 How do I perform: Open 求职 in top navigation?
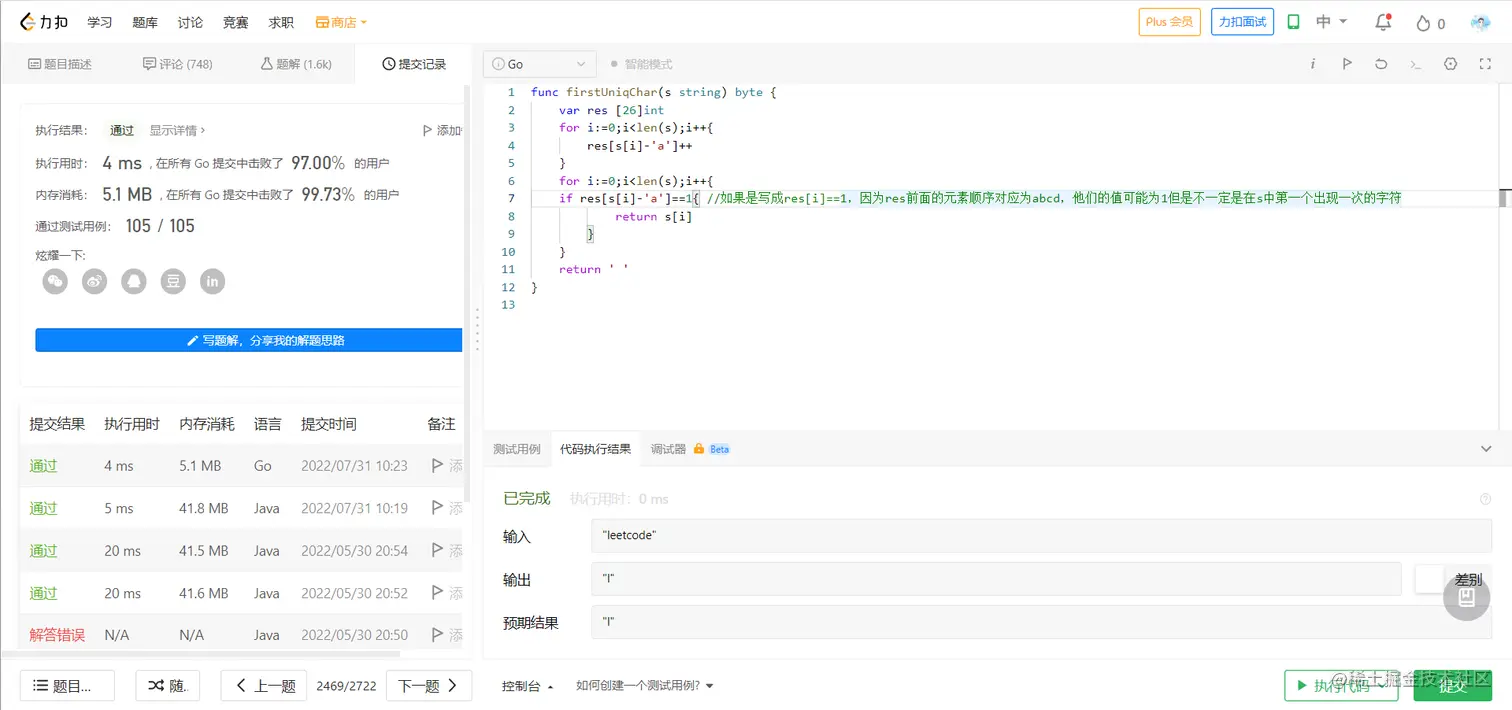point(281,22)
